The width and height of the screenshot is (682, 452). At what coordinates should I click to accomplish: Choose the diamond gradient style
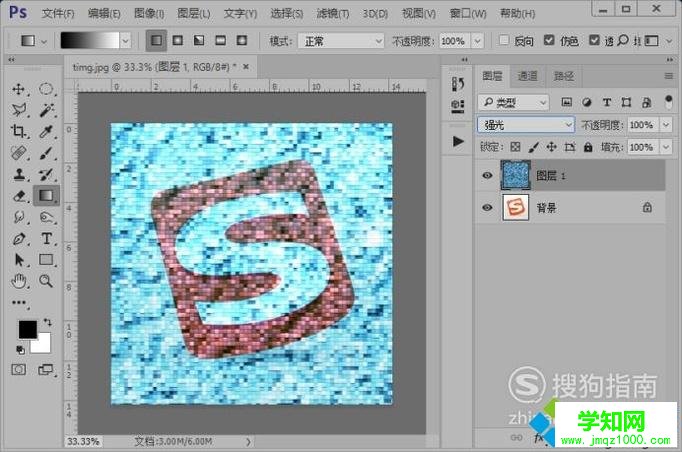[242, 41]
